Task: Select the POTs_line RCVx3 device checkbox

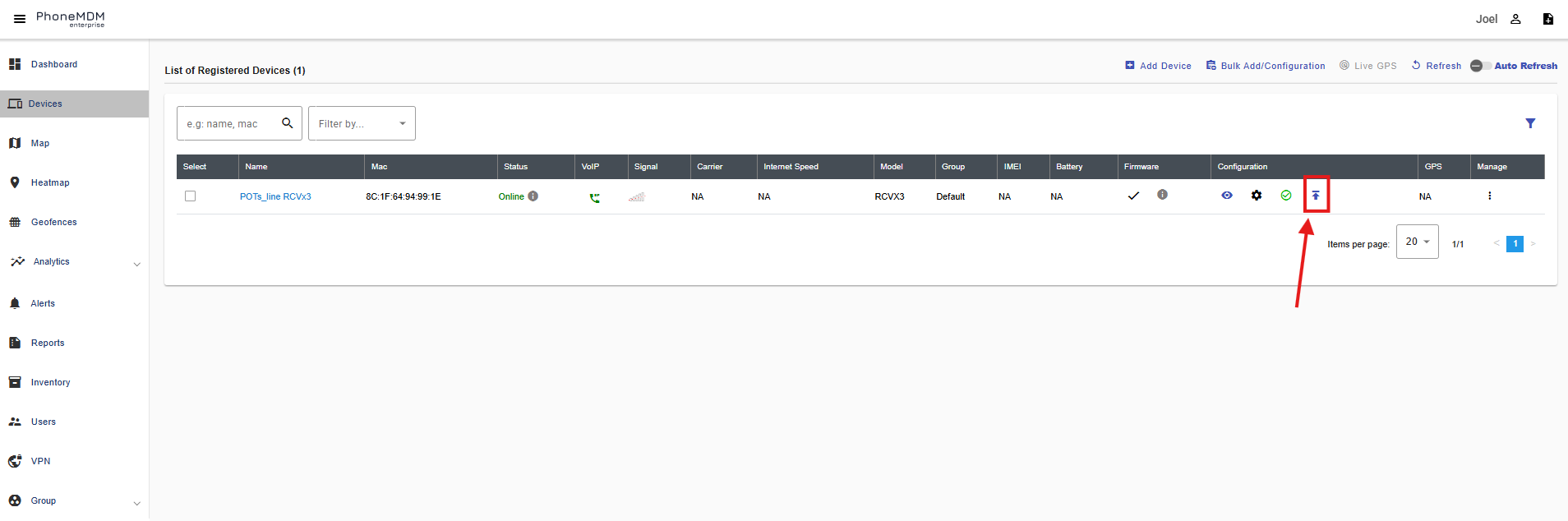Action: pyautogui.click(x=191, y=196)
